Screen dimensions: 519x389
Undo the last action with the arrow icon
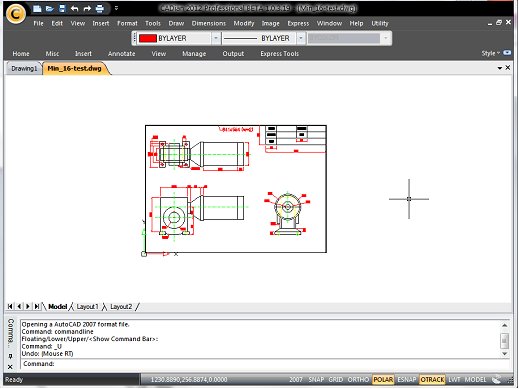[75, 9]
